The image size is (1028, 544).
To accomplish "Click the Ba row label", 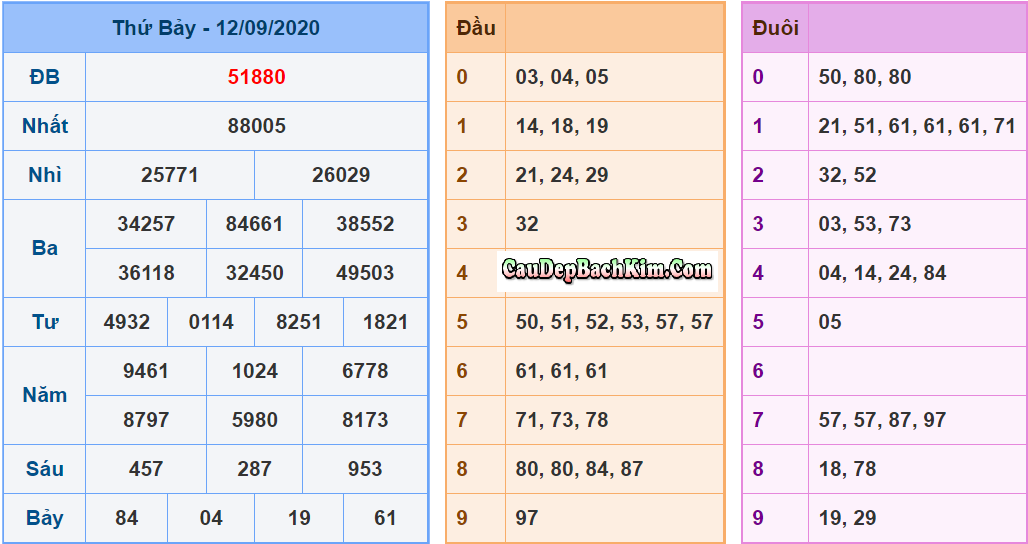I will [45, 248].
